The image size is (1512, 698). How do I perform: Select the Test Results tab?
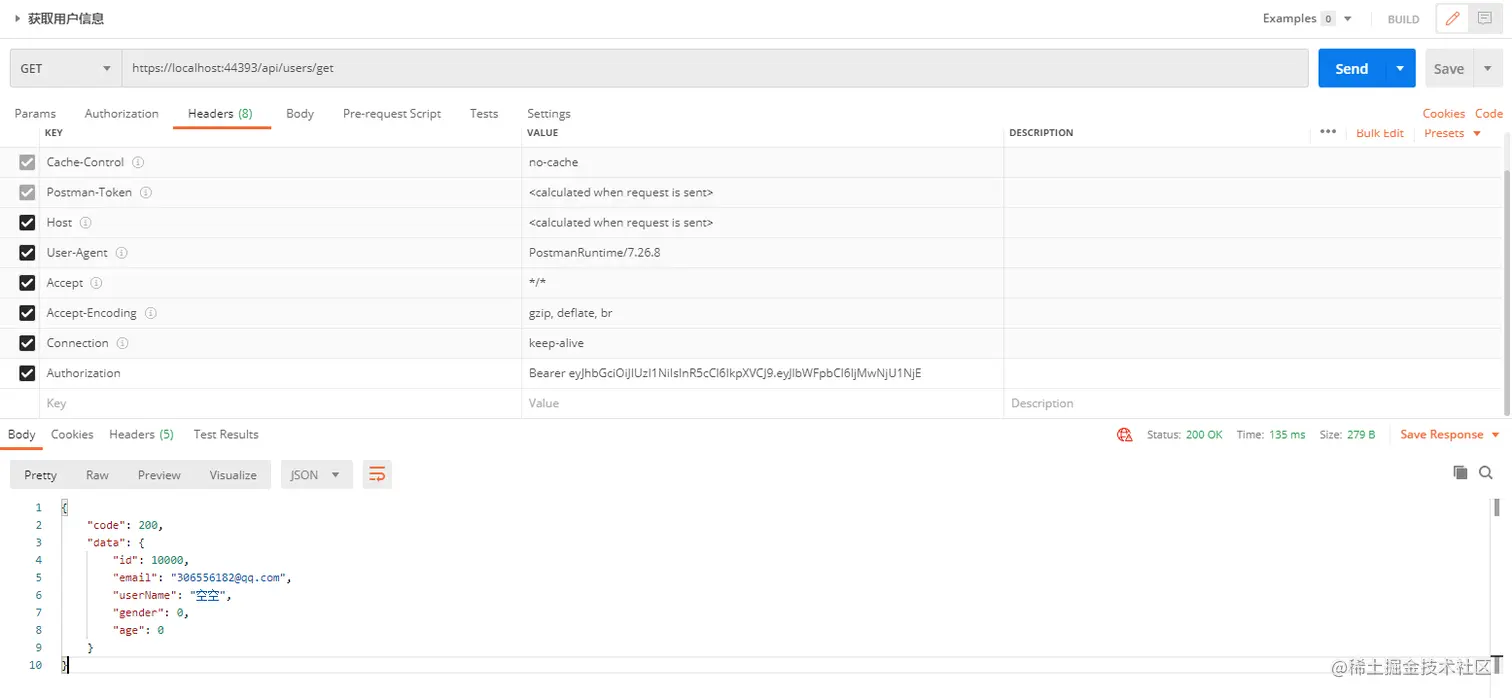[226, 434]
